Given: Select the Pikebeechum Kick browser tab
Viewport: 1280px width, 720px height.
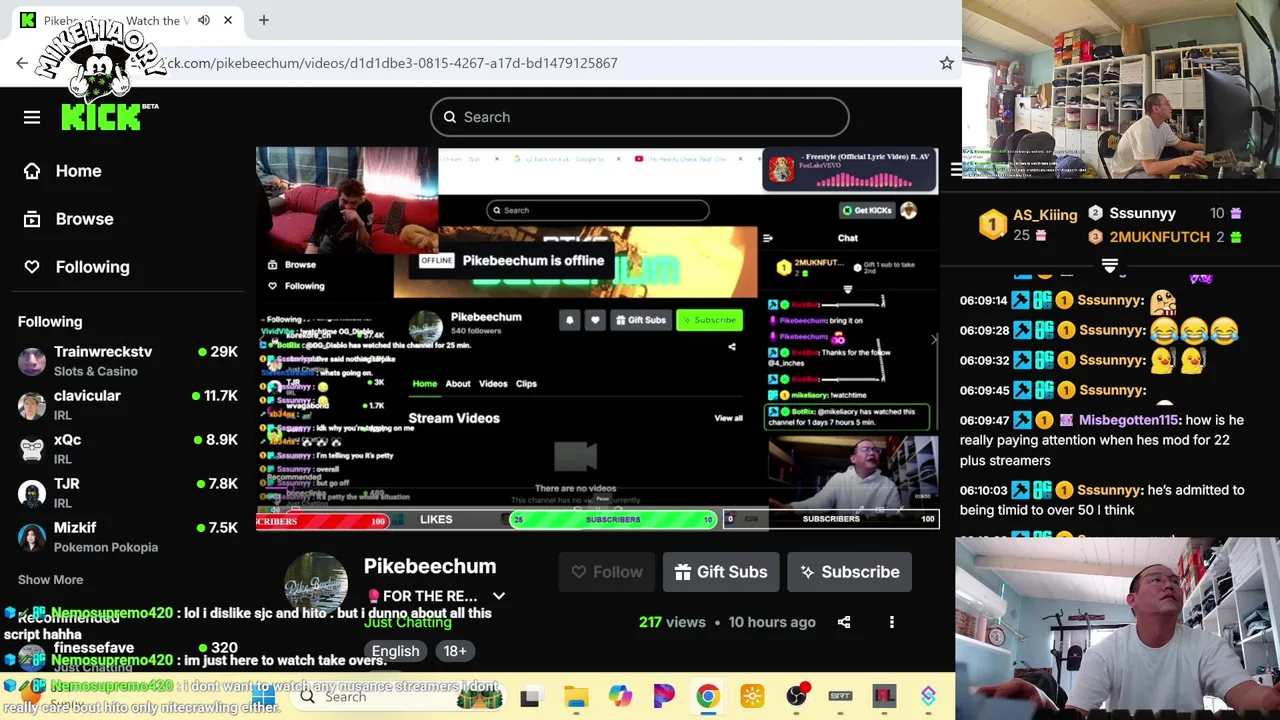Looking at the screenshot, I should tap(124, 20).
